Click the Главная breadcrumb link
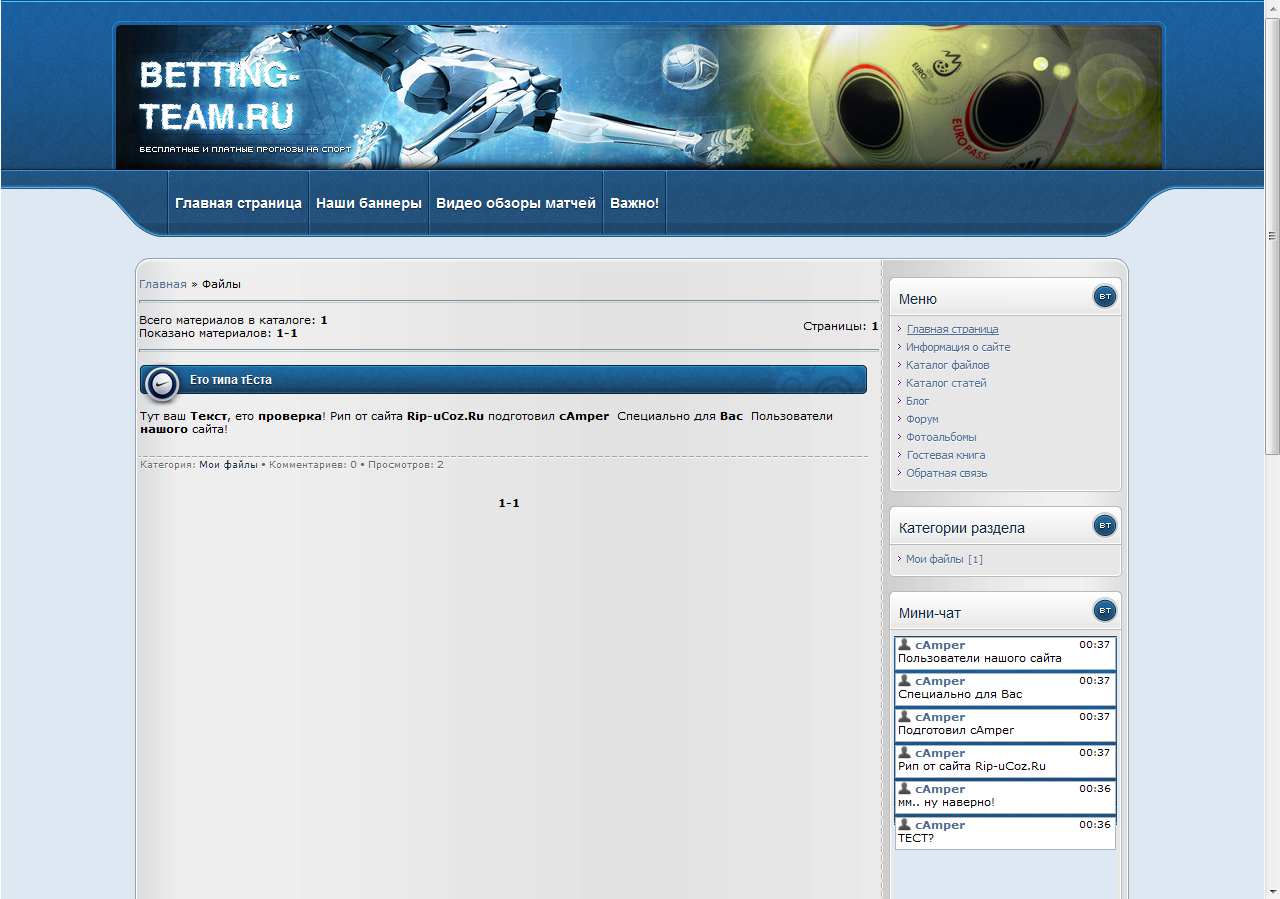 pos(163,284)
